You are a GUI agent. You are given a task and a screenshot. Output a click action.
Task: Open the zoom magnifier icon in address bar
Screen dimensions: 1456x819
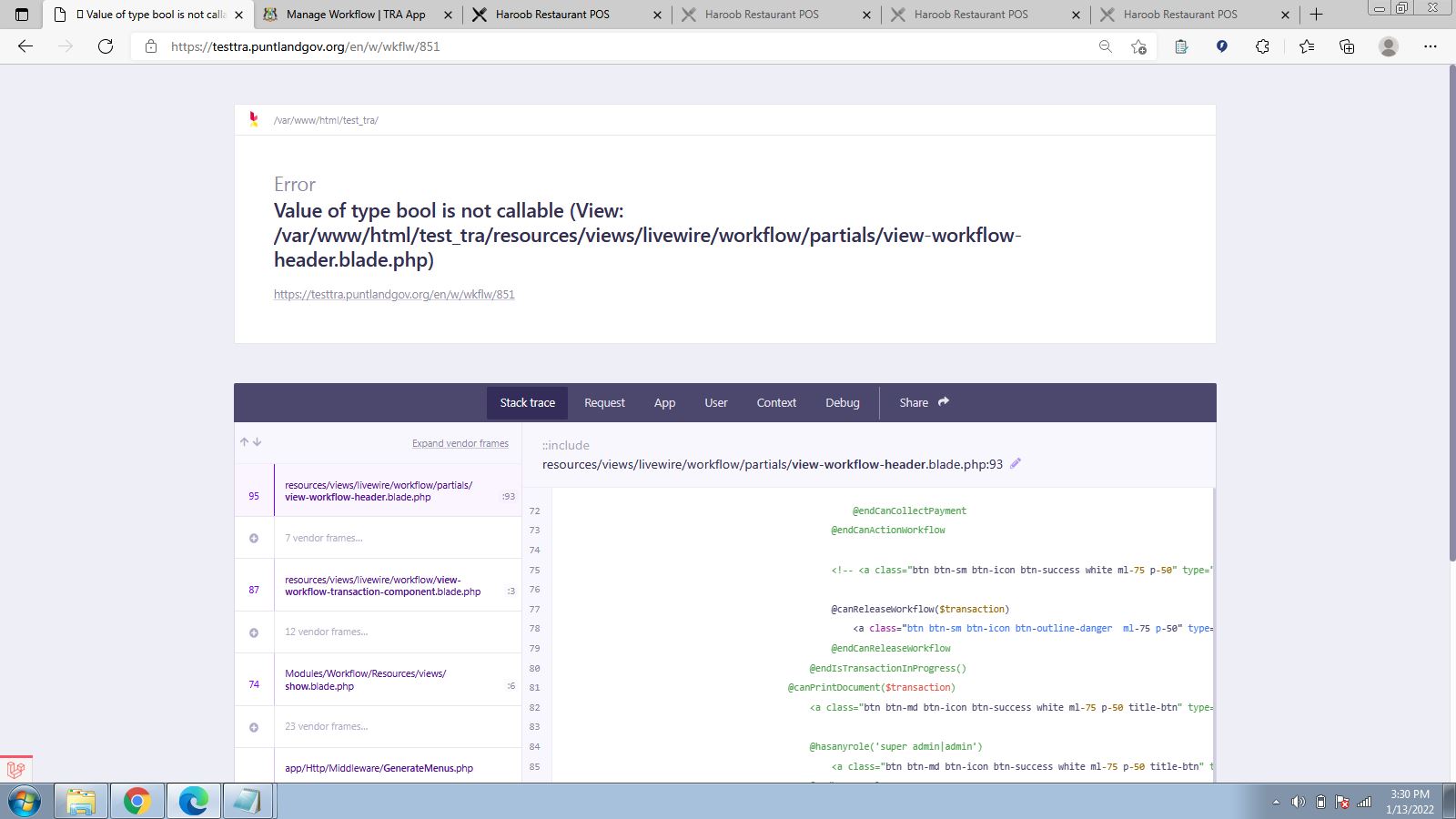[x=1105, y=46]
